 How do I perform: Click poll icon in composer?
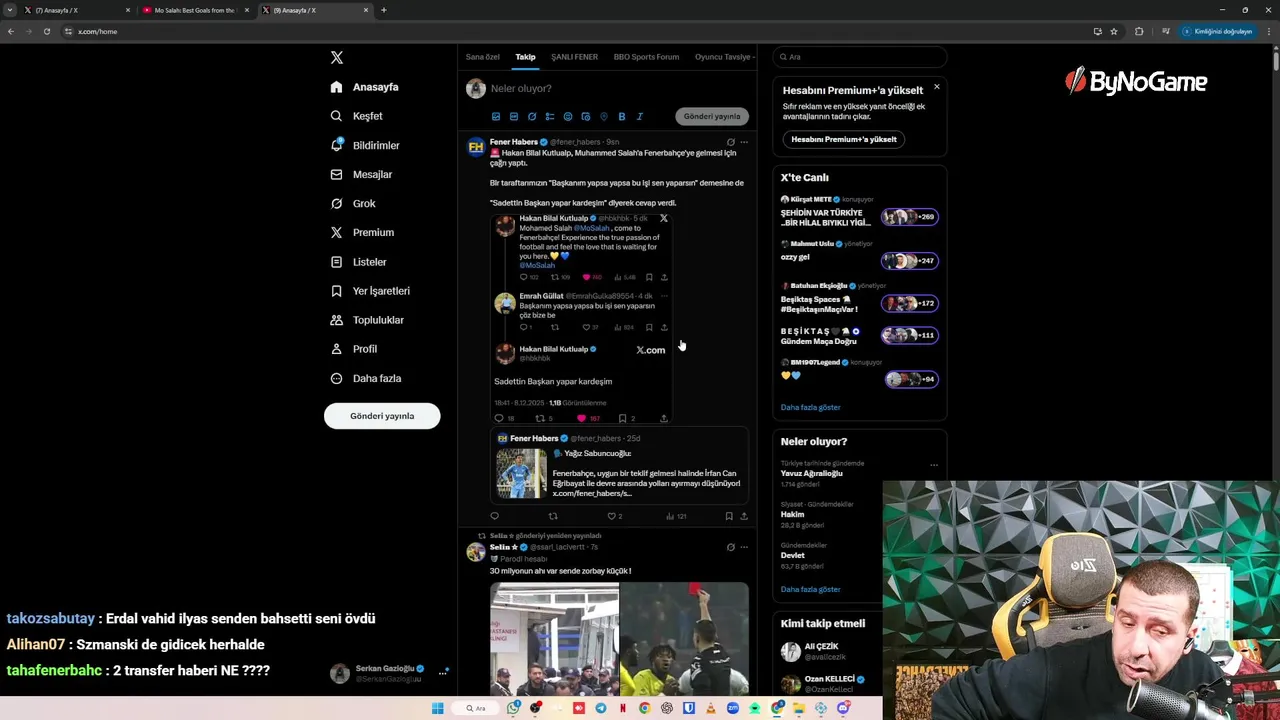(550, 117)
